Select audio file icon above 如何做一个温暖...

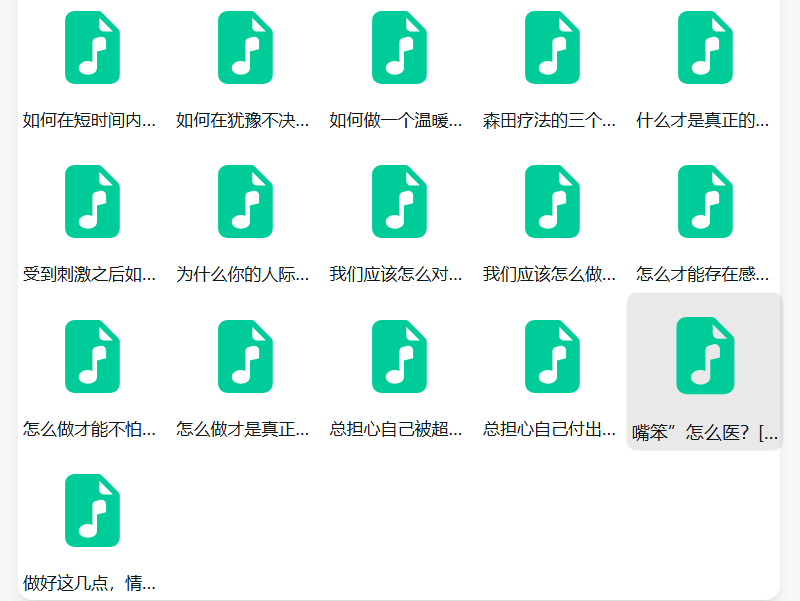[399, 47]
